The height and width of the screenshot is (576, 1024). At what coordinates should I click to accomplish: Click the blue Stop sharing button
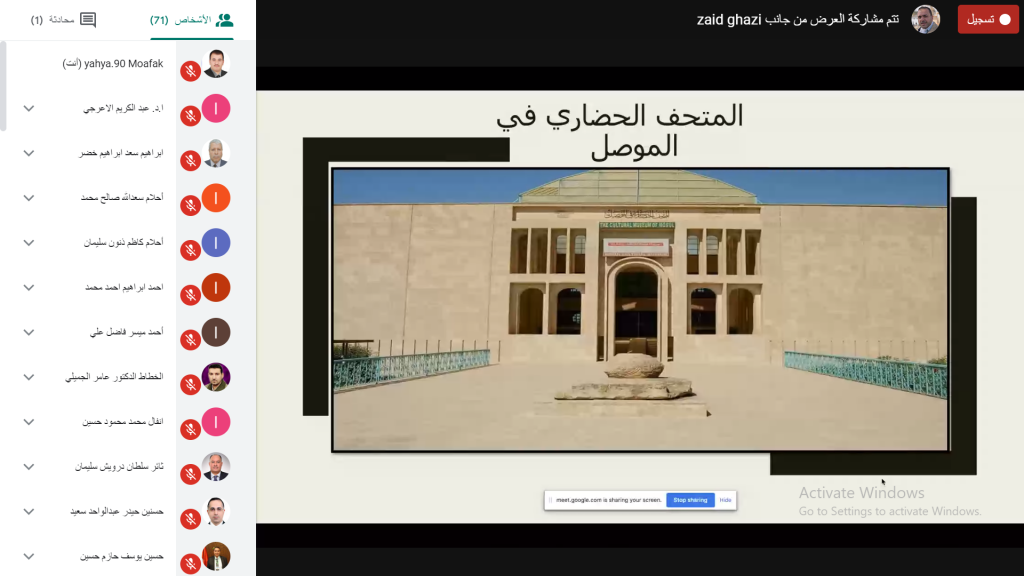[x=690, y=500]
